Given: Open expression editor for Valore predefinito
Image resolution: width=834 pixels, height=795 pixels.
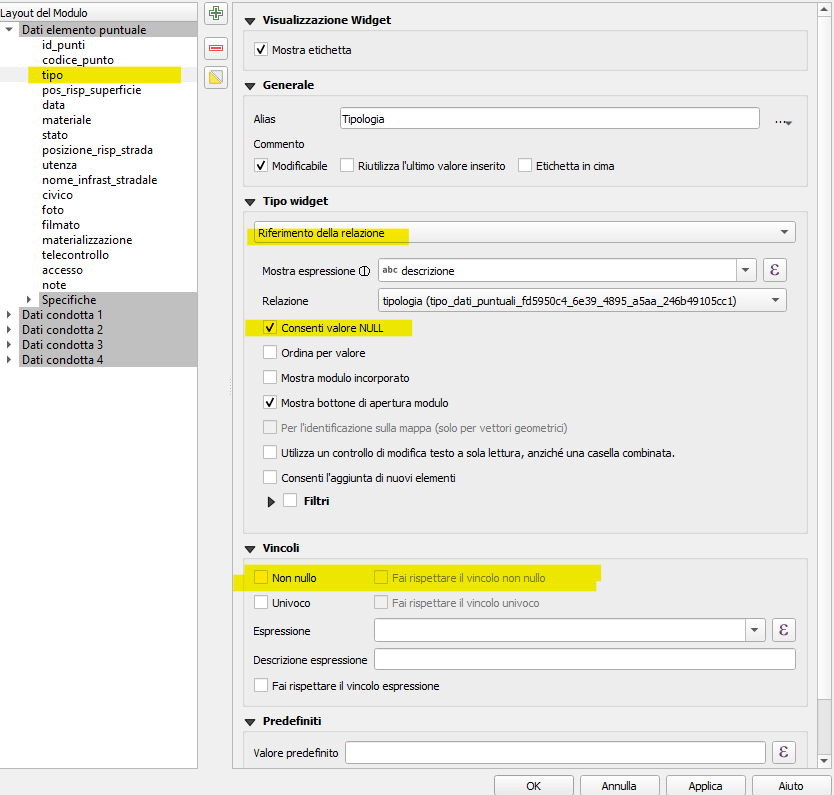Looking at the screenshot, I should pos(784,752).
